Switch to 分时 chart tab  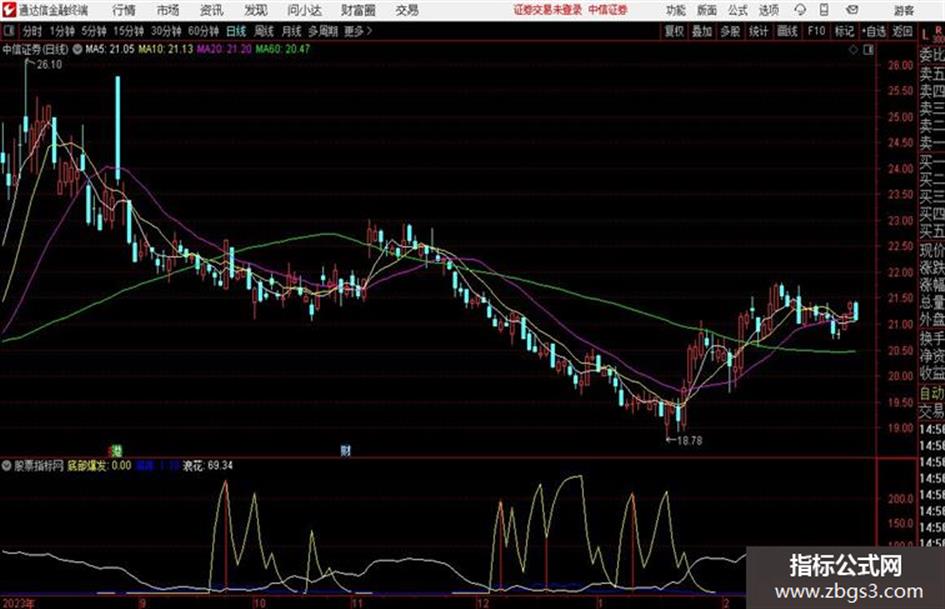(x=32, y=31)
